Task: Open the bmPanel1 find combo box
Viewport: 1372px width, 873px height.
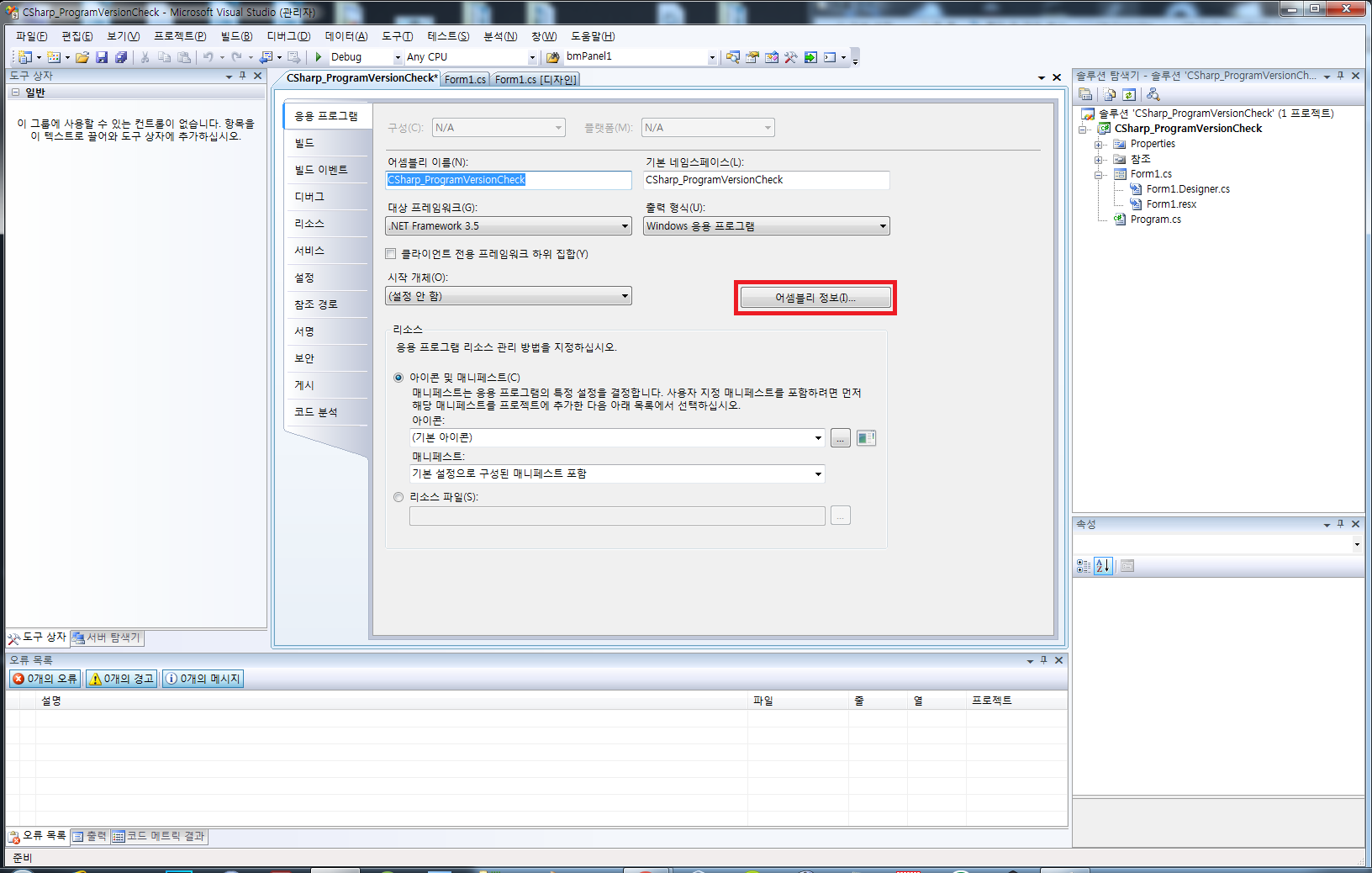Action: (712, 58)
